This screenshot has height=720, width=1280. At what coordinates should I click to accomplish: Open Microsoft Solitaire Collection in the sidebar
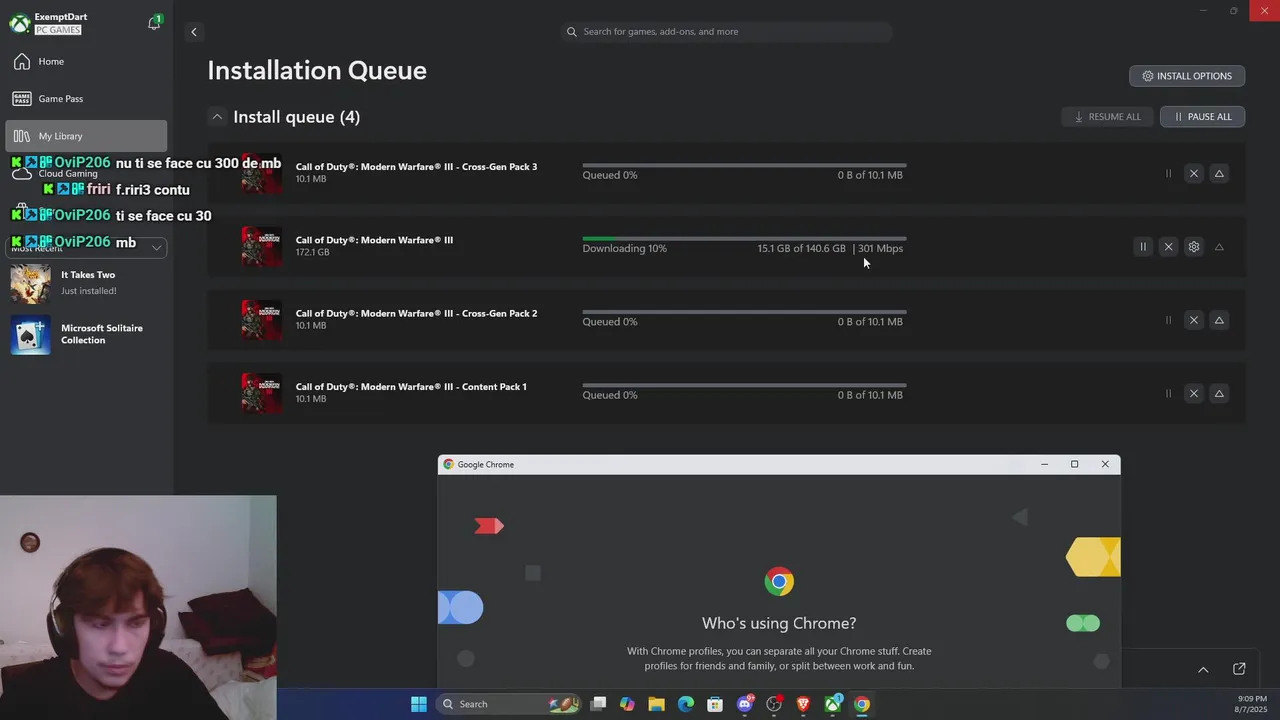[86, 335]
